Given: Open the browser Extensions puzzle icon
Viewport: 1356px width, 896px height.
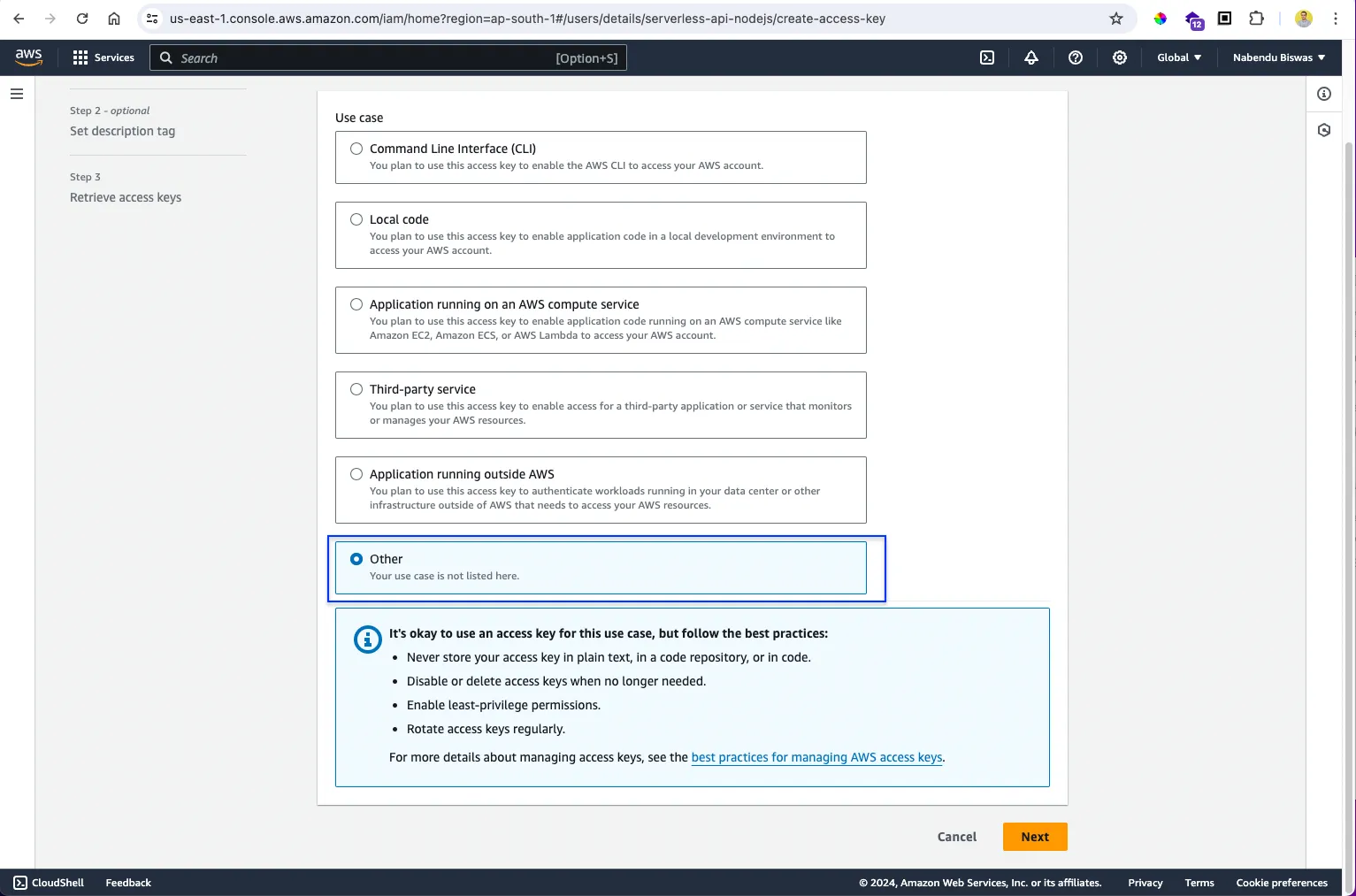Looking at the screenshot, I should 1256,19.
